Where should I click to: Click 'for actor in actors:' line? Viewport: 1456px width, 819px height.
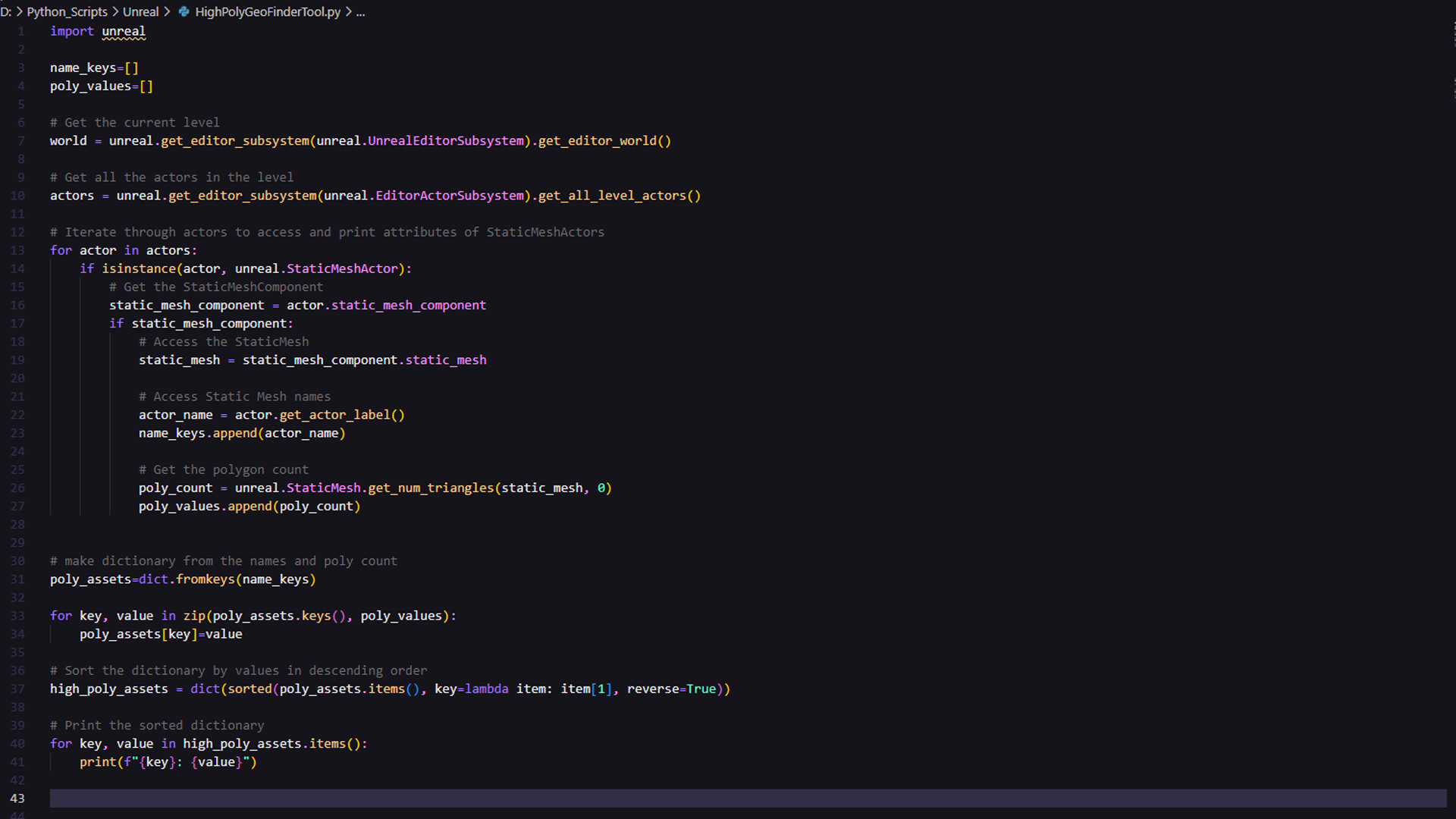point(124,250)
